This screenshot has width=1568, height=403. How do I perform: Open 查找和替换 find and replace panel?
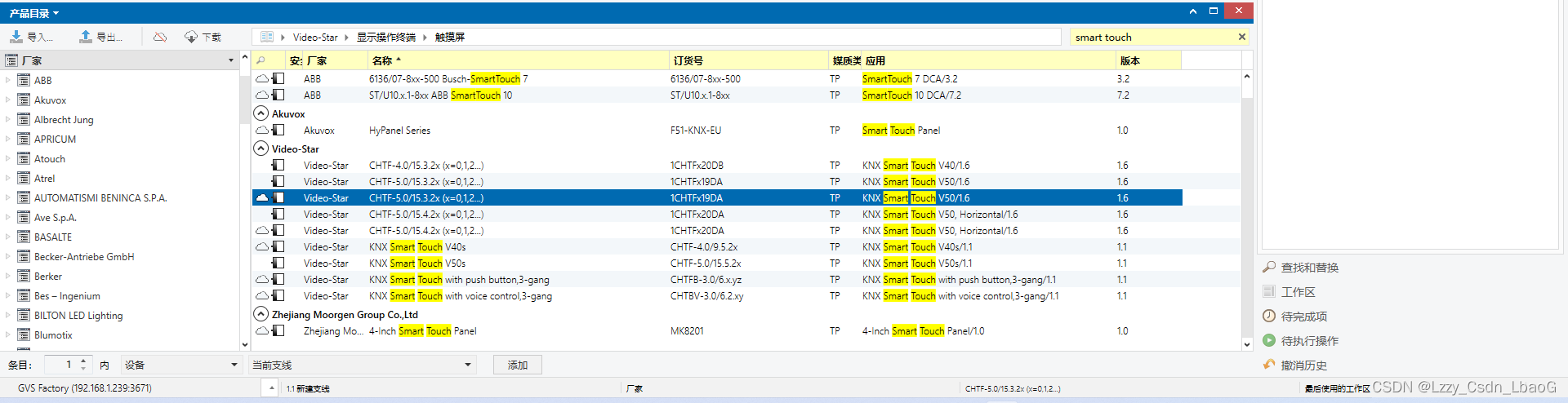tap(1300, 268)
